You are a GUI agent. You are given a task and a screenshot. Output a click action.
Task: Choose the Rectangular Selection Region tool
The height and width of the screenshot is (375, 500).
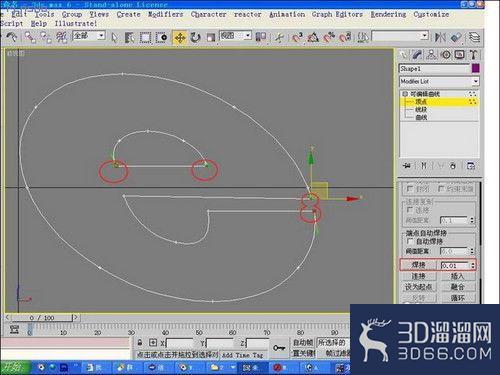click(145, 37)
